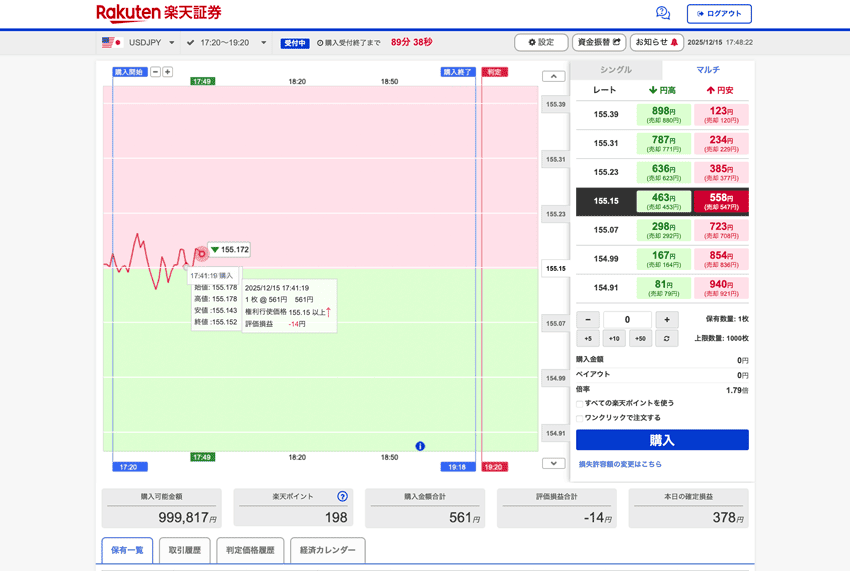Click the blue 購入 purchase button
Viewport: 850px width, 571px height.
662,440
